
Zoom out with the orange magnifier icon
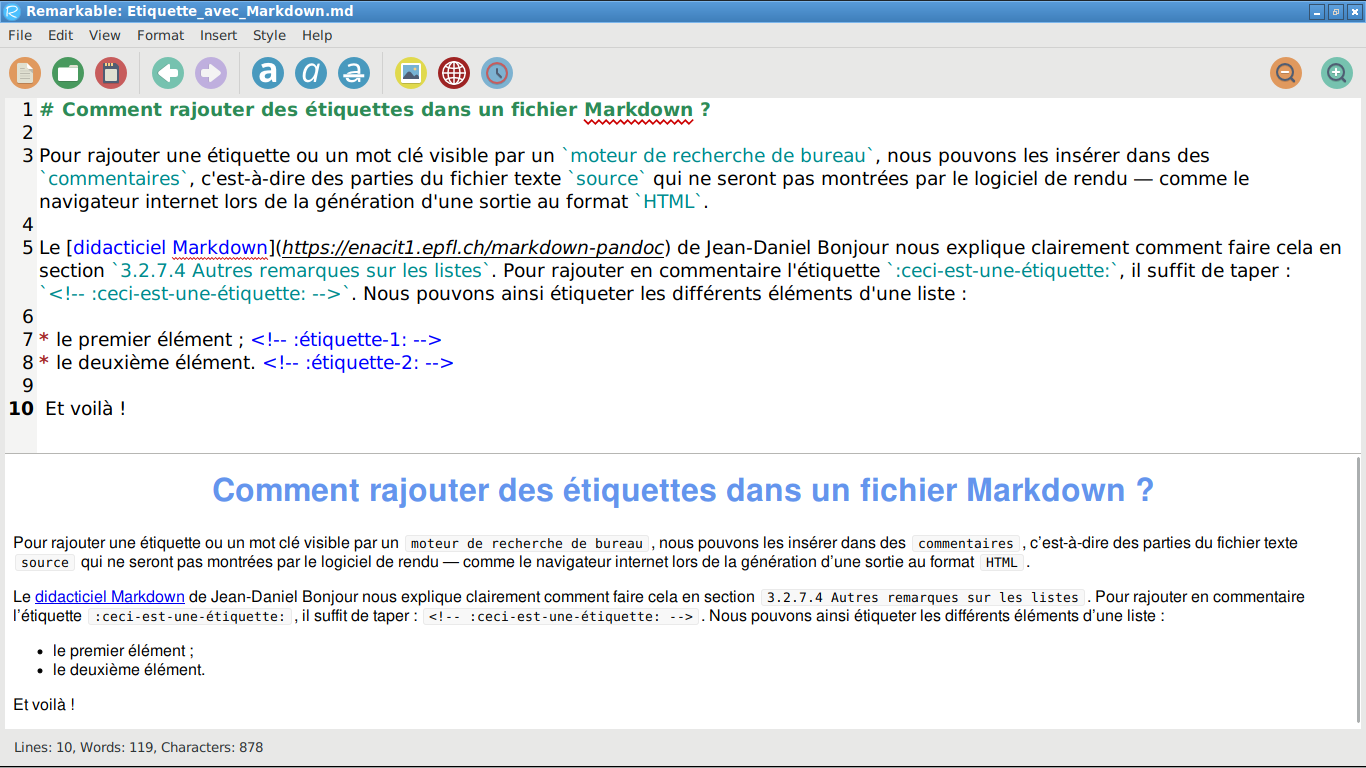tap(1286, 73)
